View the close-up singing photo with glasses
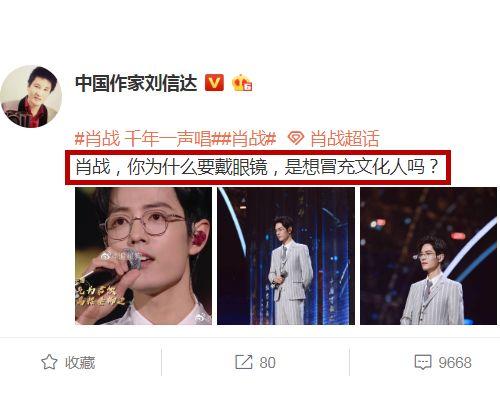 coord(143,256)
